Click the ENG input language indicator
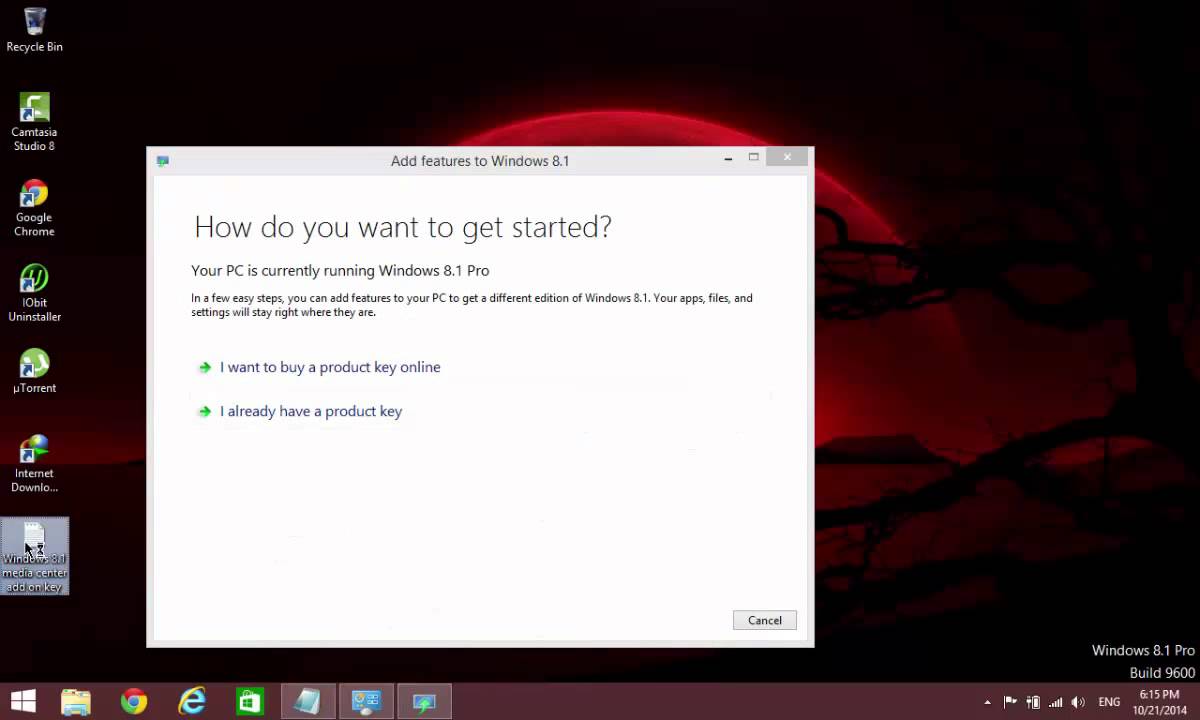Viewport: 1200px width, 720px height. point(1109,702)
